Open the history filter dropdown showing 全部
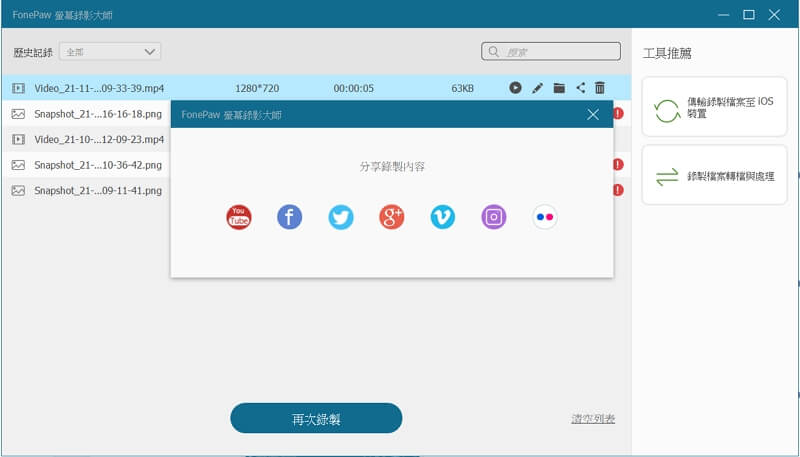This screenshot has width=800, height=457. point(110,52)
